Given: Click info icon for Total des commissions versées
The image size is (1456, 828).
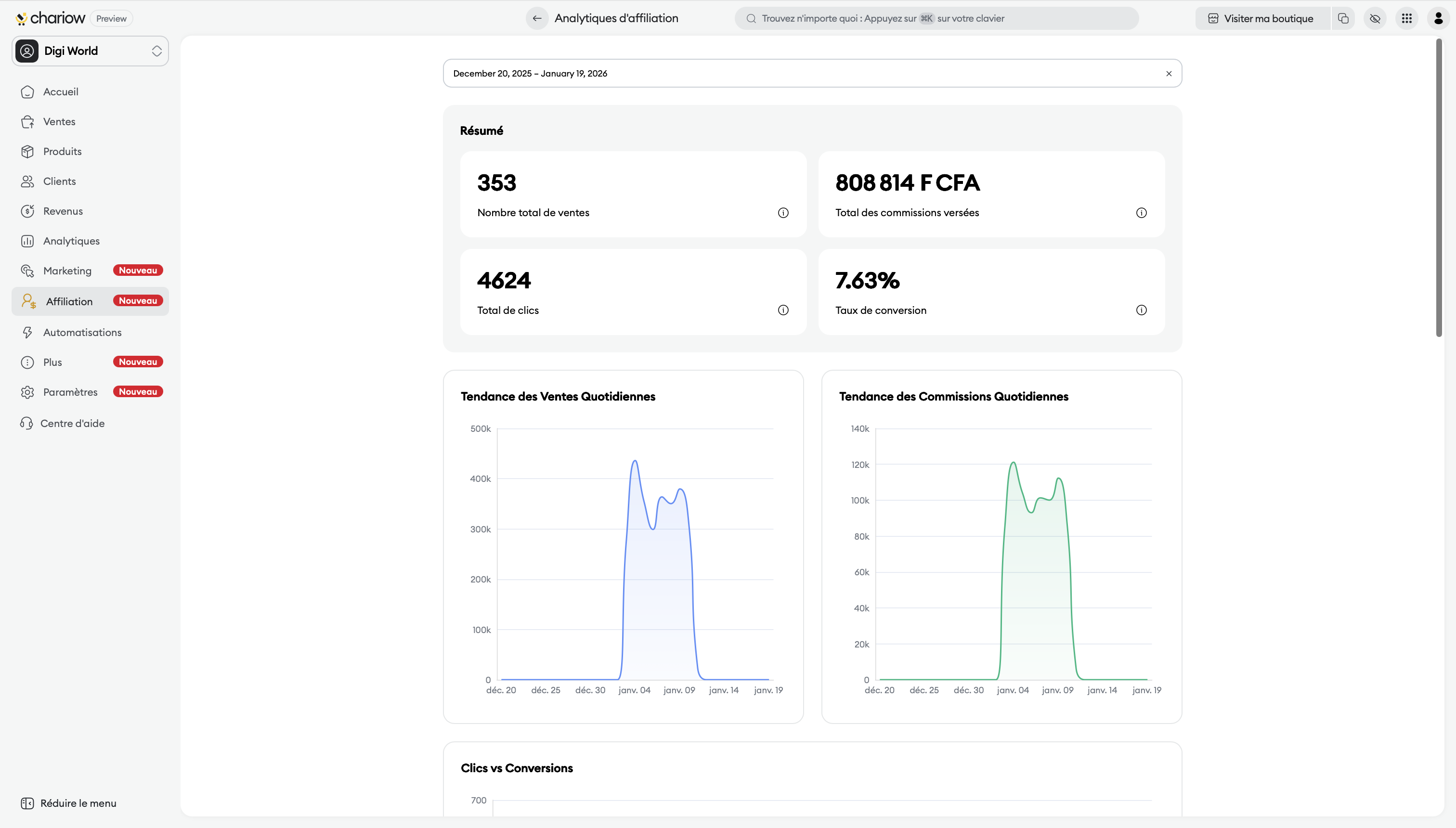Looking at the screenshot, I should coord(1141,213).
